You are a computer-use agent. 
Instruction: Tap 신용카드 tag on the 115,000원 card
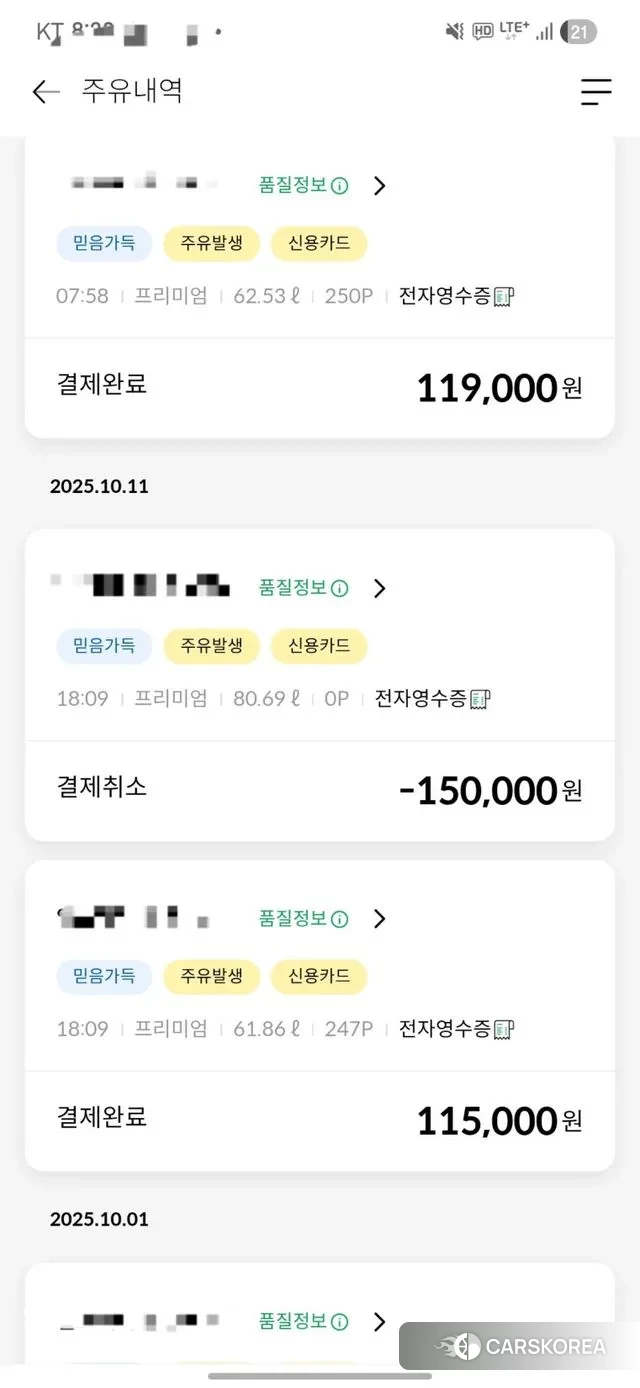click(319, 977)
